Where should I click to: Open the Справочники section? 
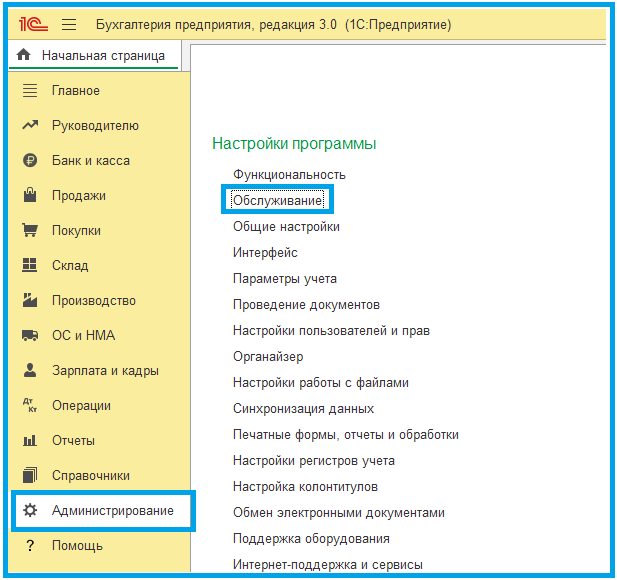click(x=91, y=475)
